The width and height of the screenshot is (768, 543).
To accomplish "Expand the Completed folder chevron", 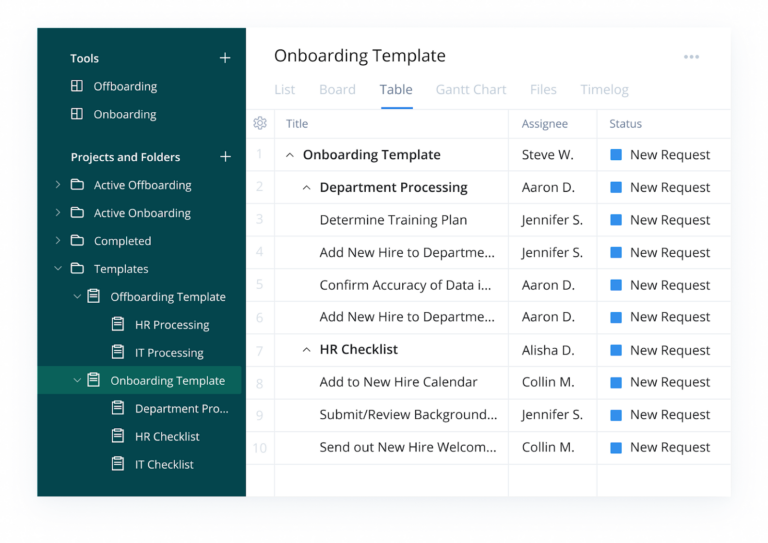I will 58,240.
